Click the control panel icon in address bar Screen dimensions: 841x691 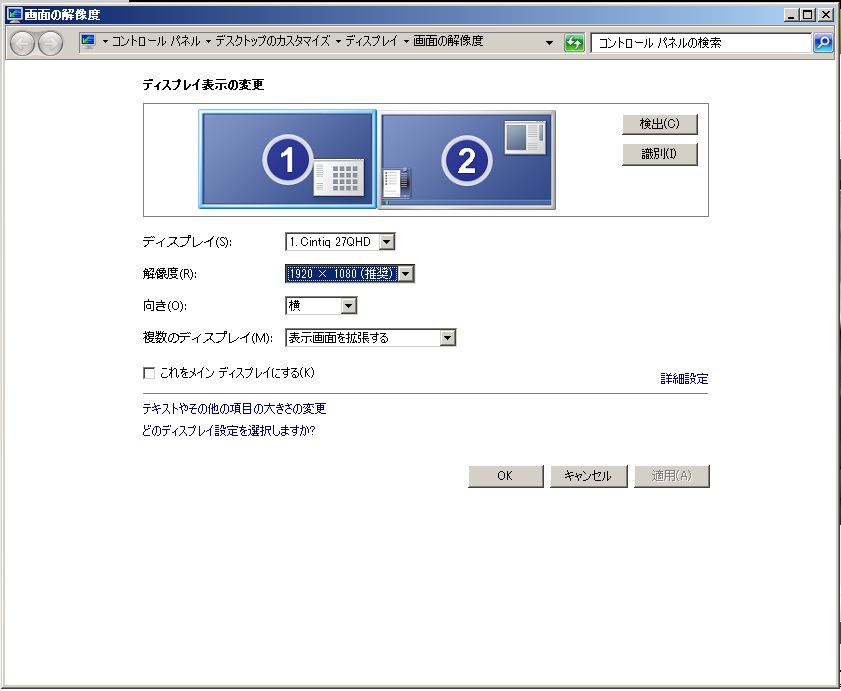tap(88, 42)
